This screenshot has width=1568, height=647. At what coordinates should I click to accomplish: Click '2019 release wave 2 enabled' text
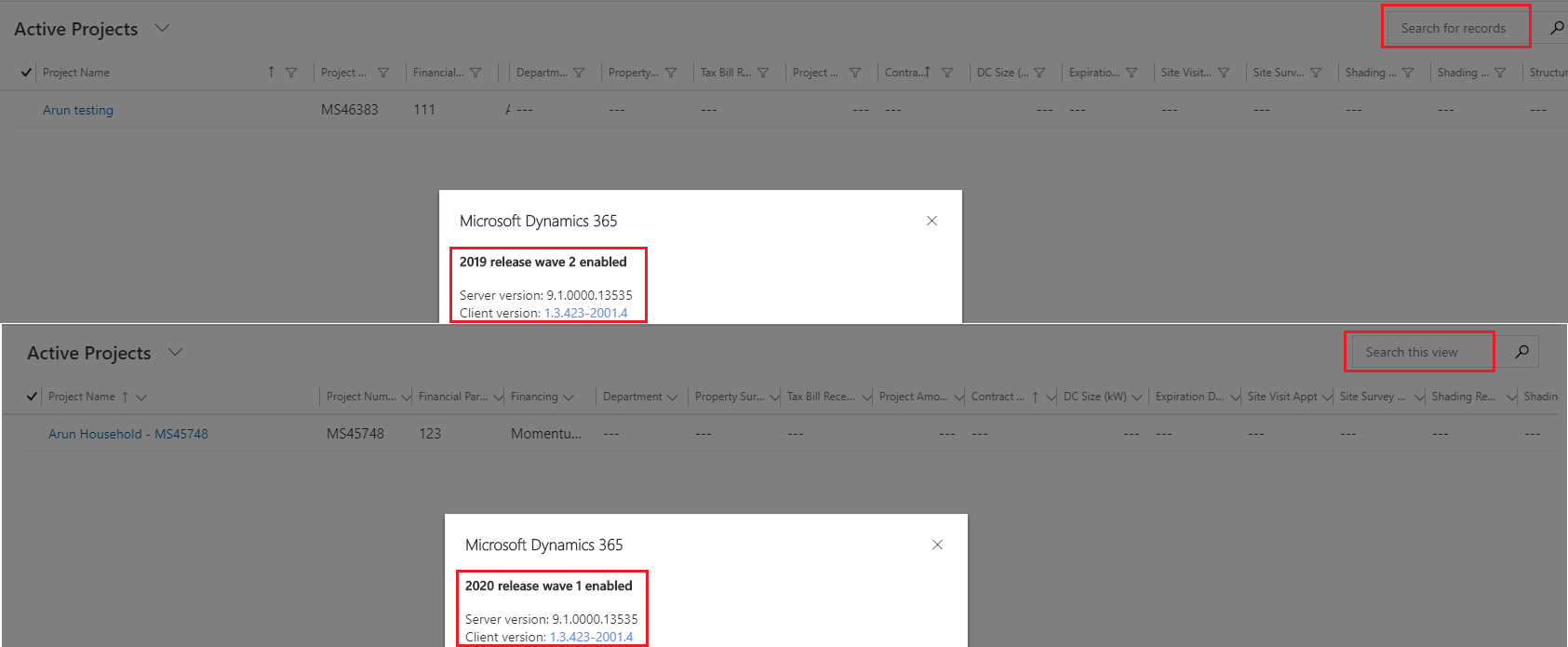point(543,262)
